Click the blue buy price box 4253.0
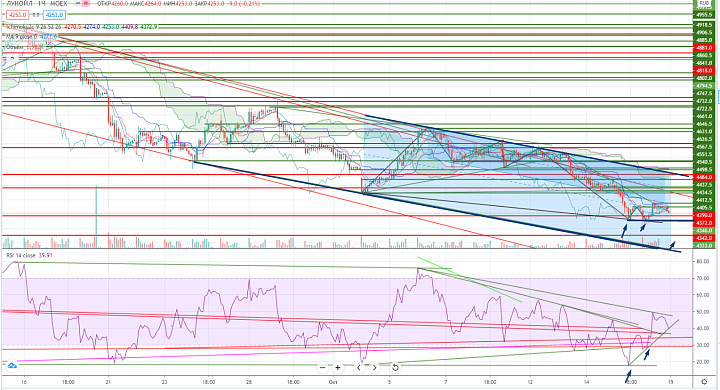This screenshot has height=390, width=720. point(54,15)
